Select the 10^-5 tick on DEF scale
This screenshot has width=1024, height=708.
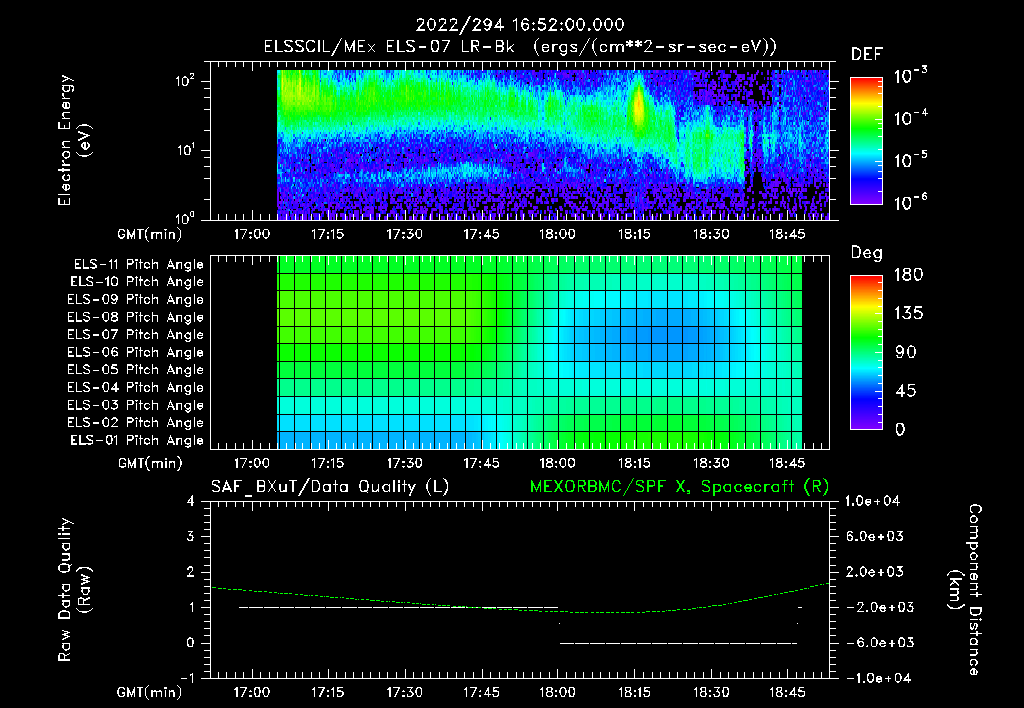click(911, 160)
